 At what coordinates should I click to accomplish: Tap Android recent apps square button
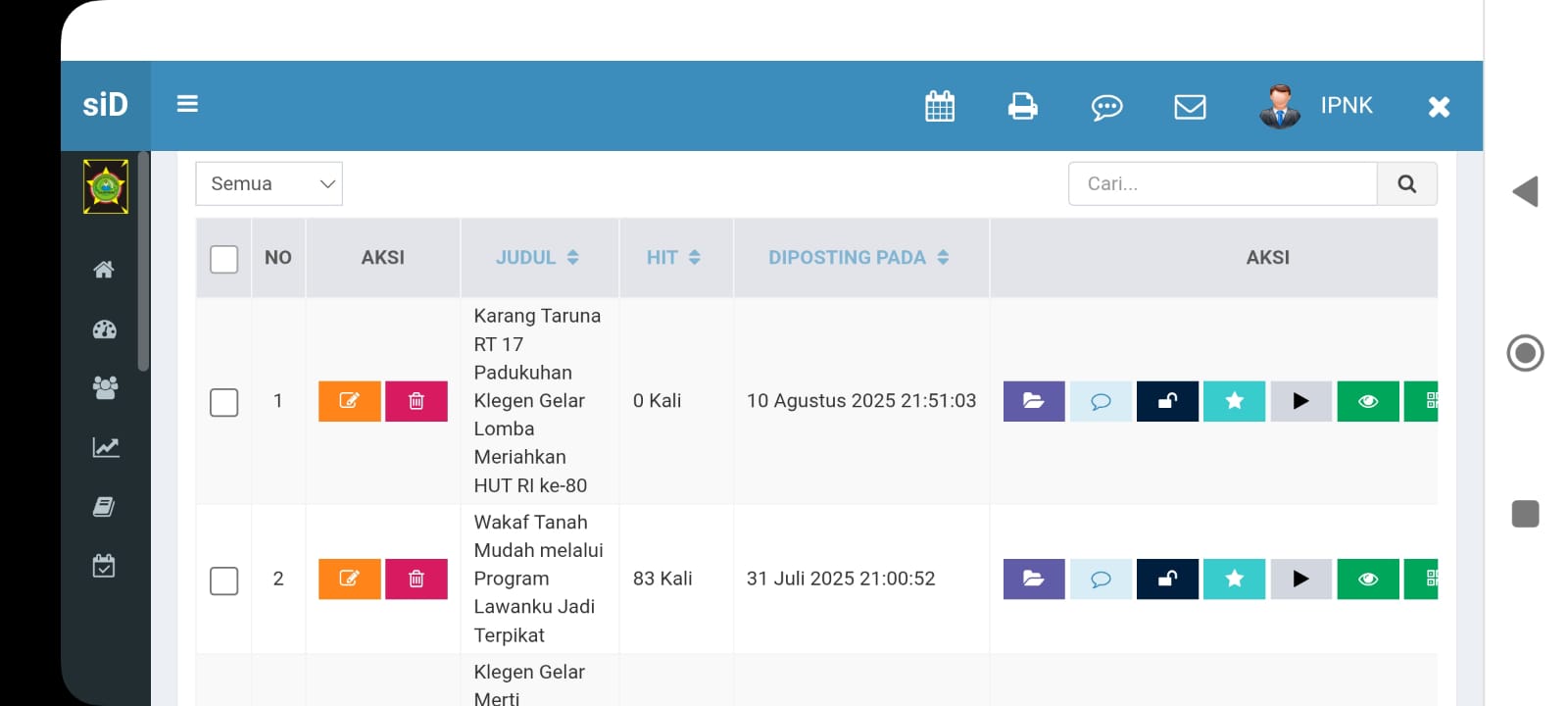(1525, 514)
